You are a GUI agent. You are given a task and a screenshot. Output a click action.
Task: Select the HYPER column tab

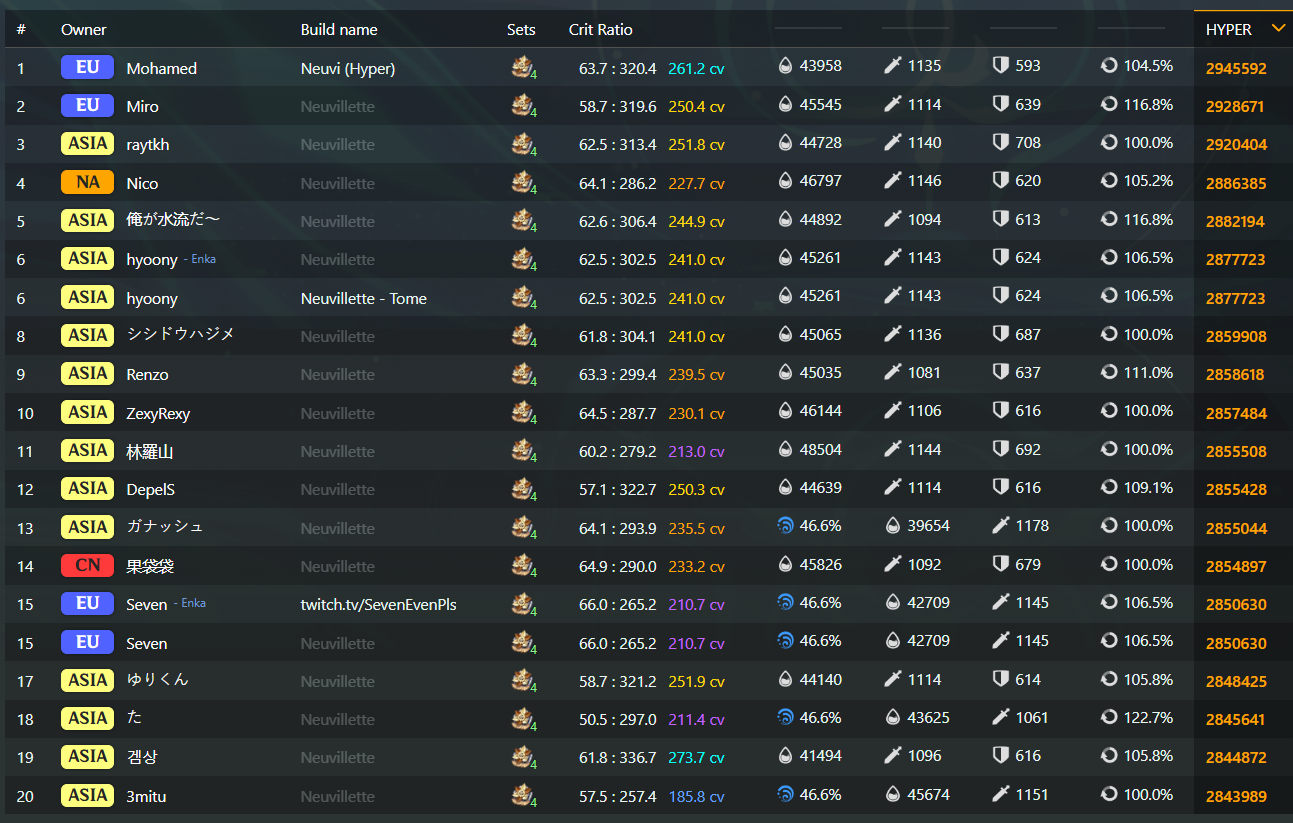1229,30
